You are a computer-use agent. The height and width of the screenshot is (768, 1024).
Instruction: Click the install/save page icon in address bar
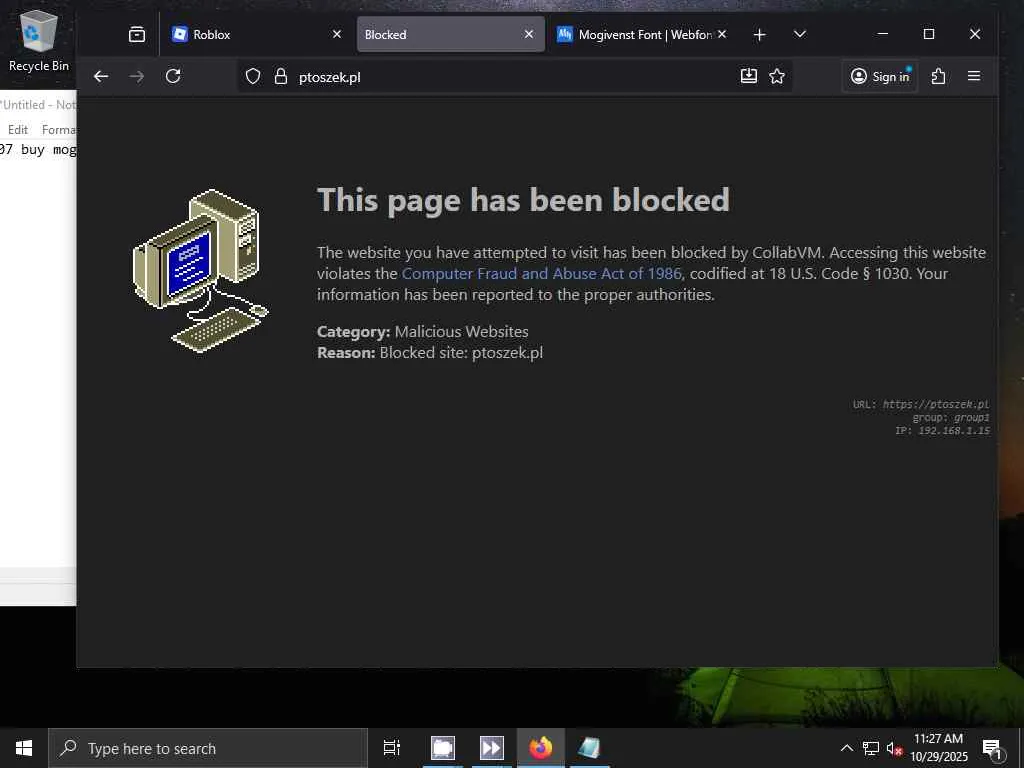point(749,76)
